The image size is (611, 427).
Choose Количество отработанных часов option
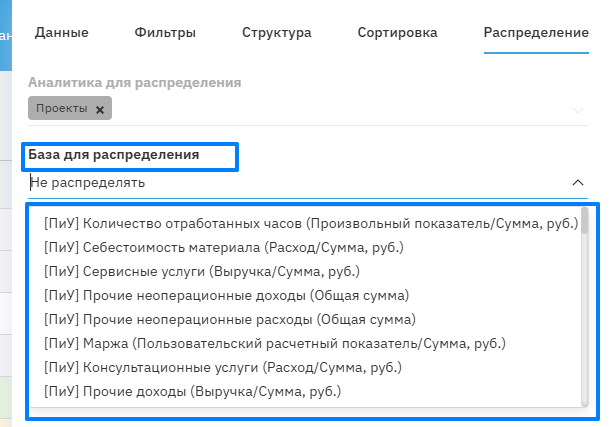tap(311, 223)
